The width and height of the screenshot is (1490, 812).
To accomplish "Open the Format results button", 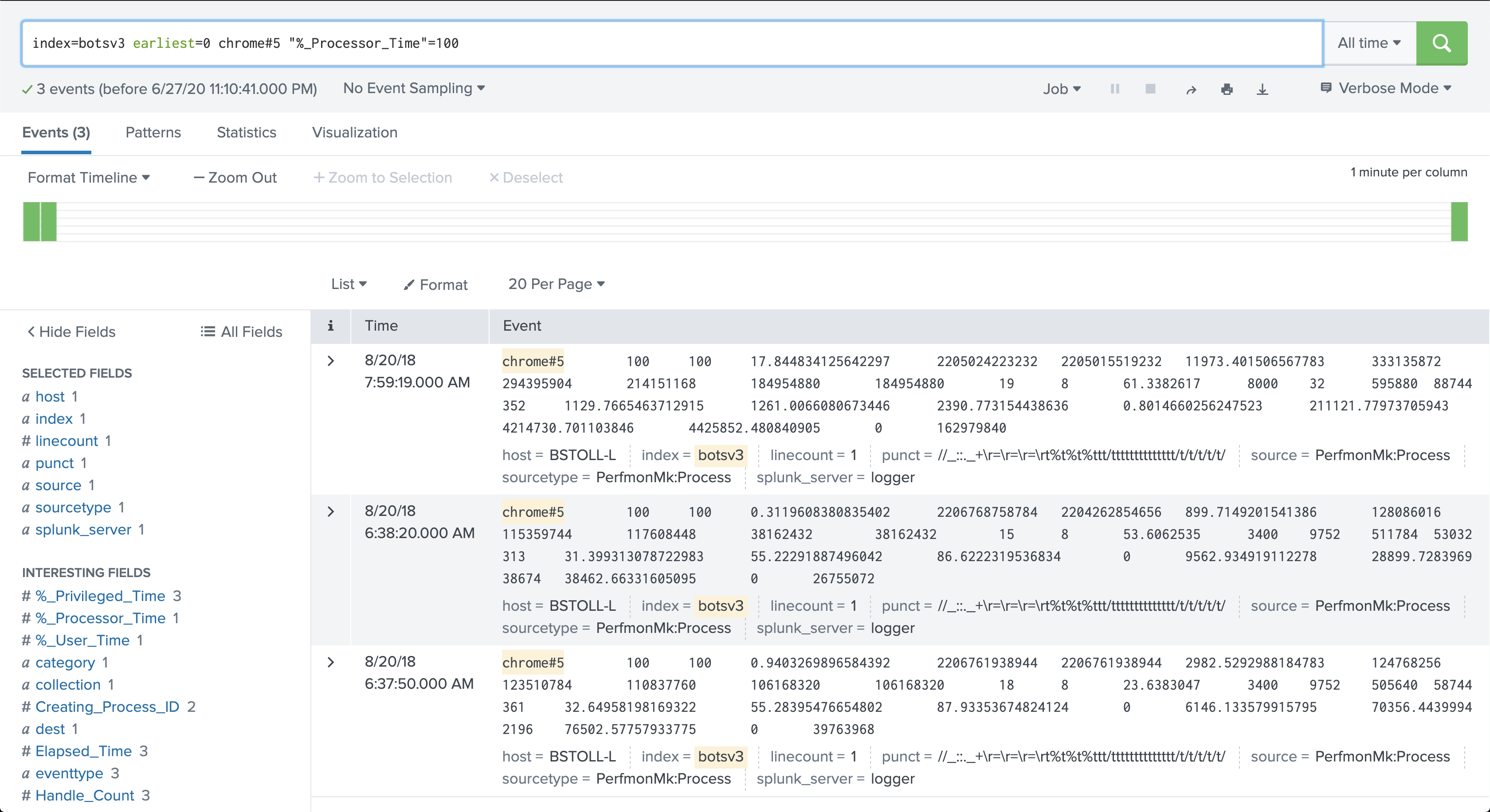I will point(435,285).
